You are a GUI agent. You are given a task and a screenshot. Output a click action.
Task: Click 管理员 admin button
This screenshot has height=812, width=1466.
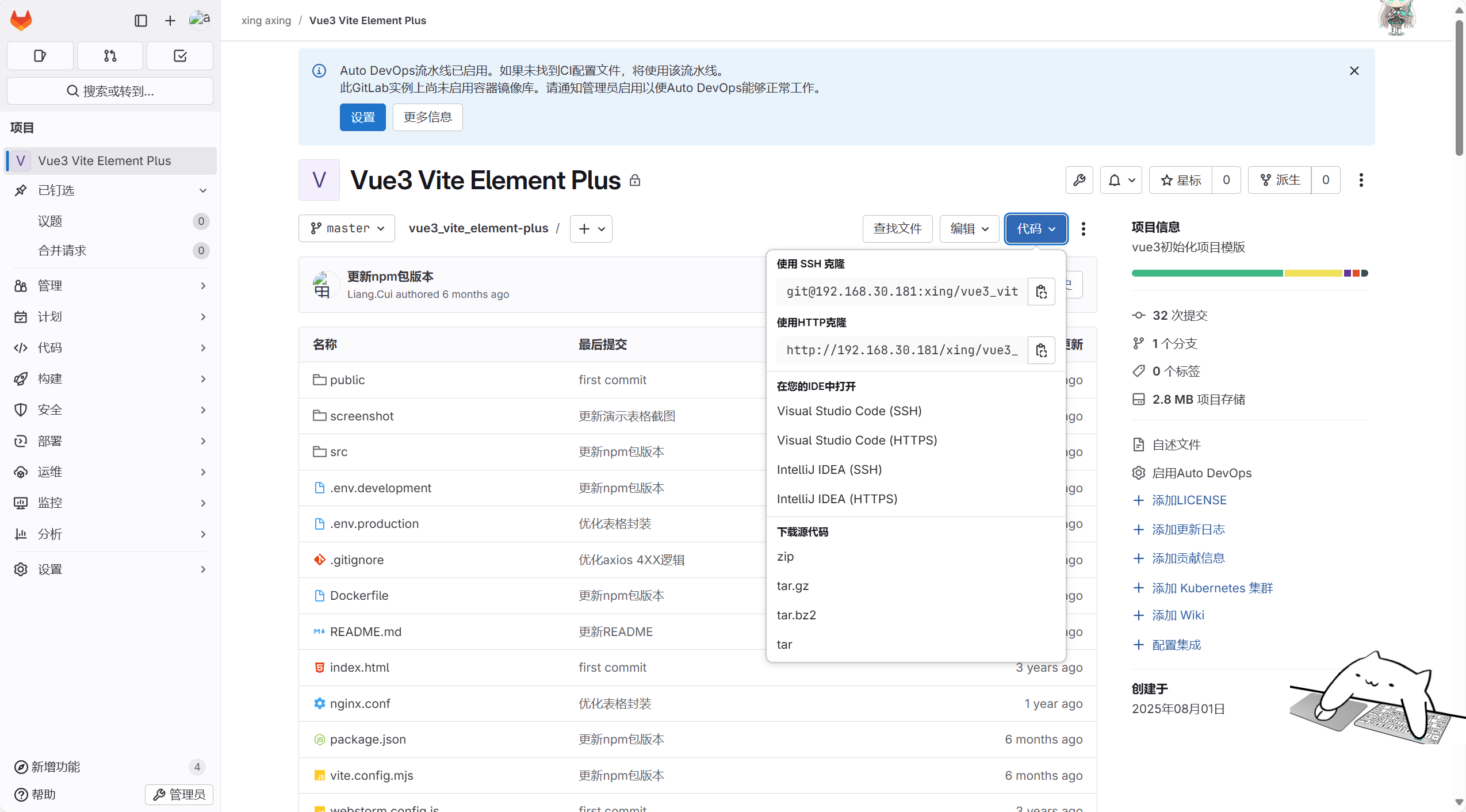coord(179,795)
